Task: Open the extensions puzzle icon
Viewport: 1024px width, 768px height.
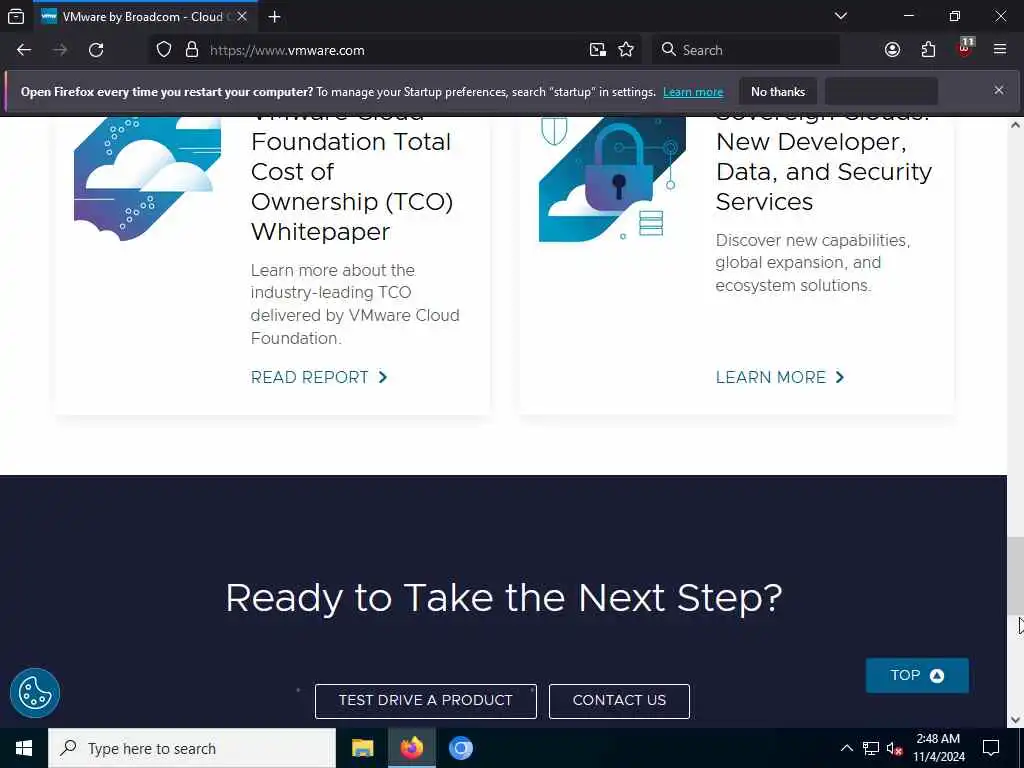Action: pos(928,50)
